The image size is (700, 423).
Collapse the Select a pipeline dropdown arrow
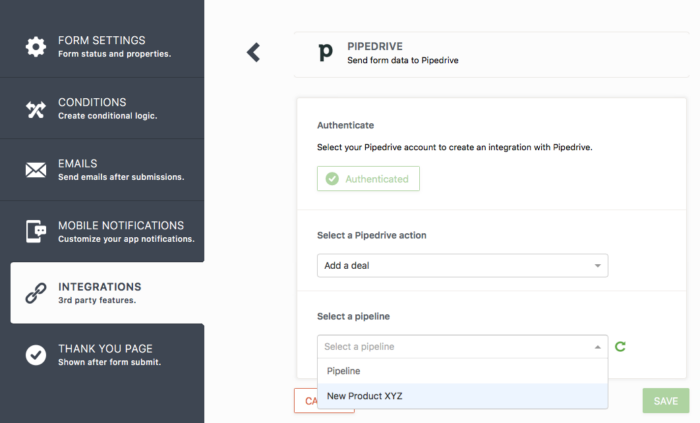pyautogui.click(x=598, y=347)
